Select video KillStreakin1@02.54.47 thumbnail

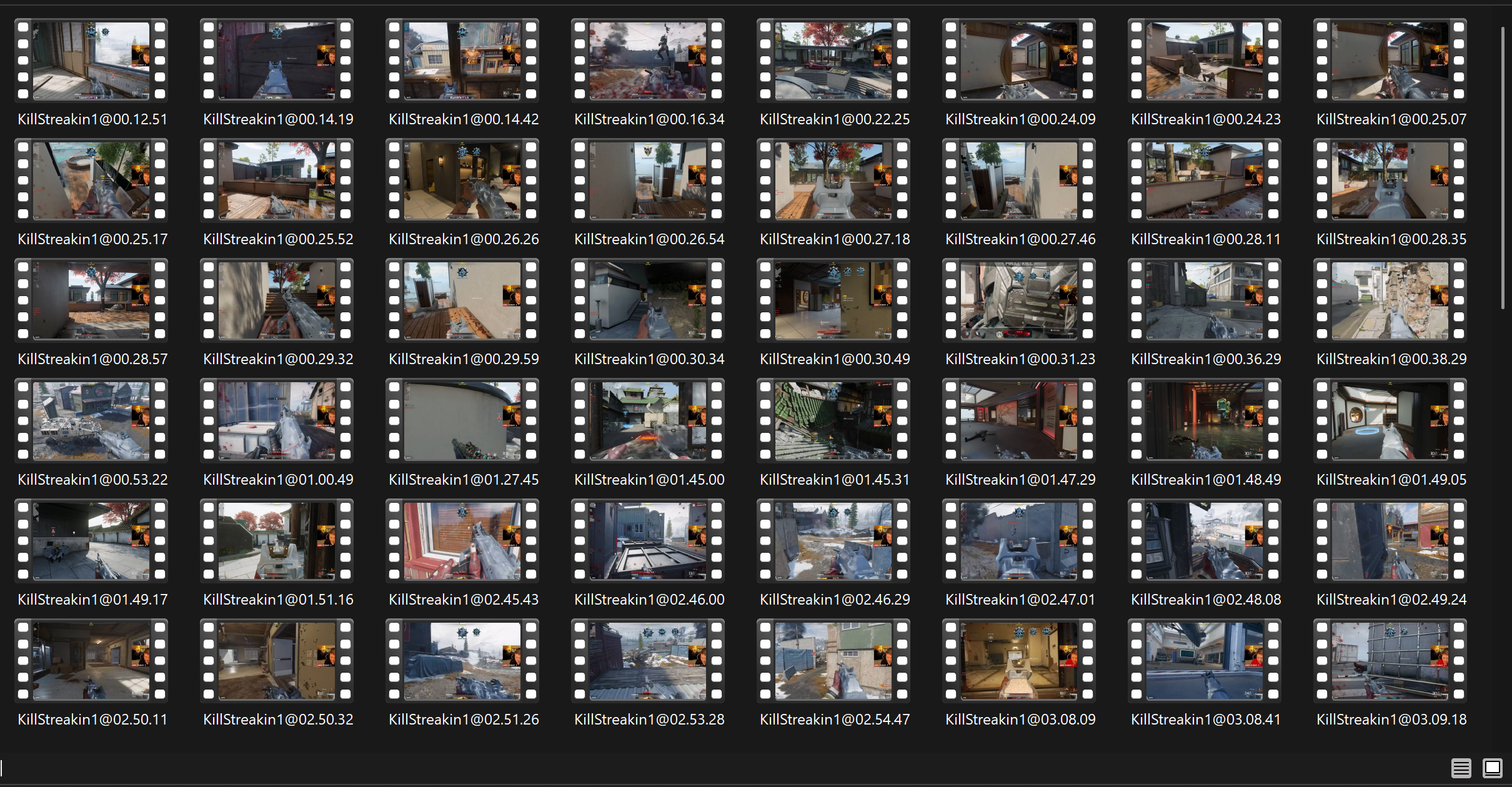click(833, 661)
